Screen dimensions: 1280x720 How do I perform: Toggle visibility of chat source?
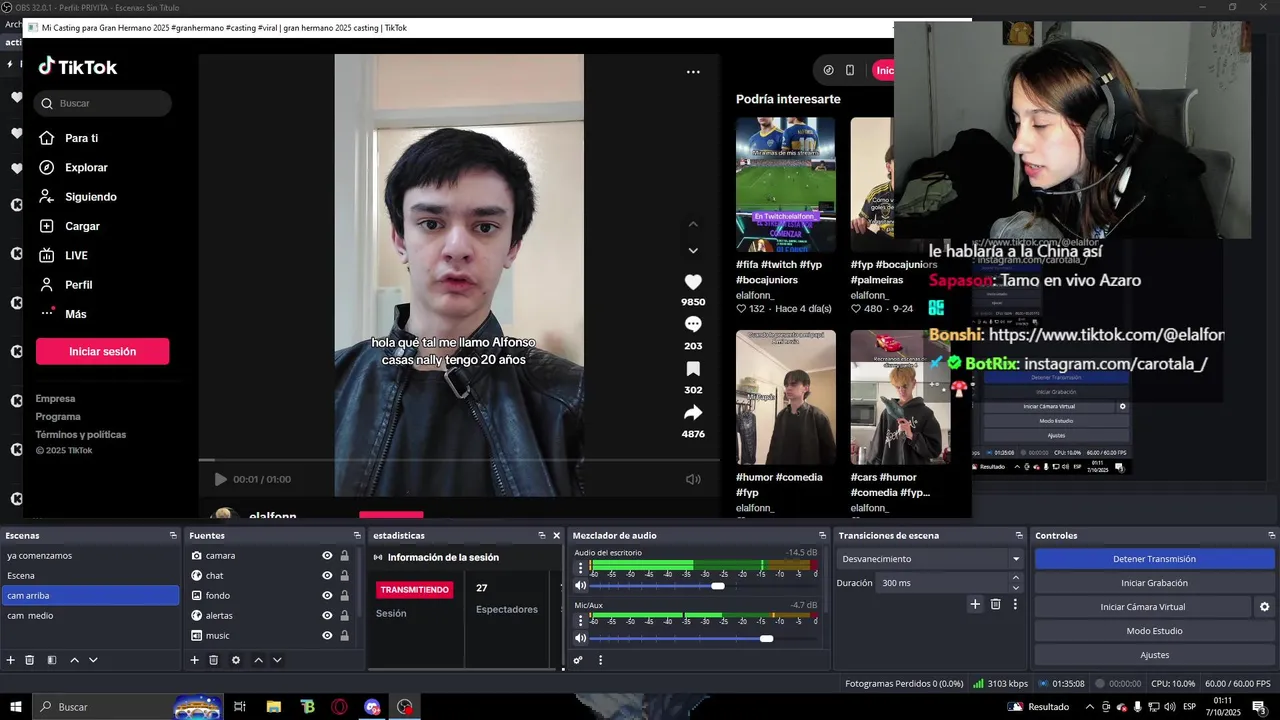click(327, 576)
